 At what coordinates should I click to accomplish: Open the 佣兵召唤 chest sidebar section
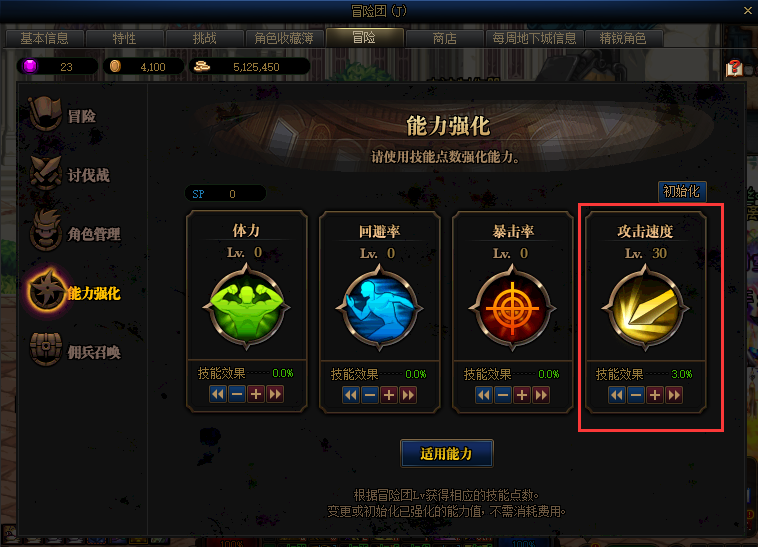tap(75, 351)
